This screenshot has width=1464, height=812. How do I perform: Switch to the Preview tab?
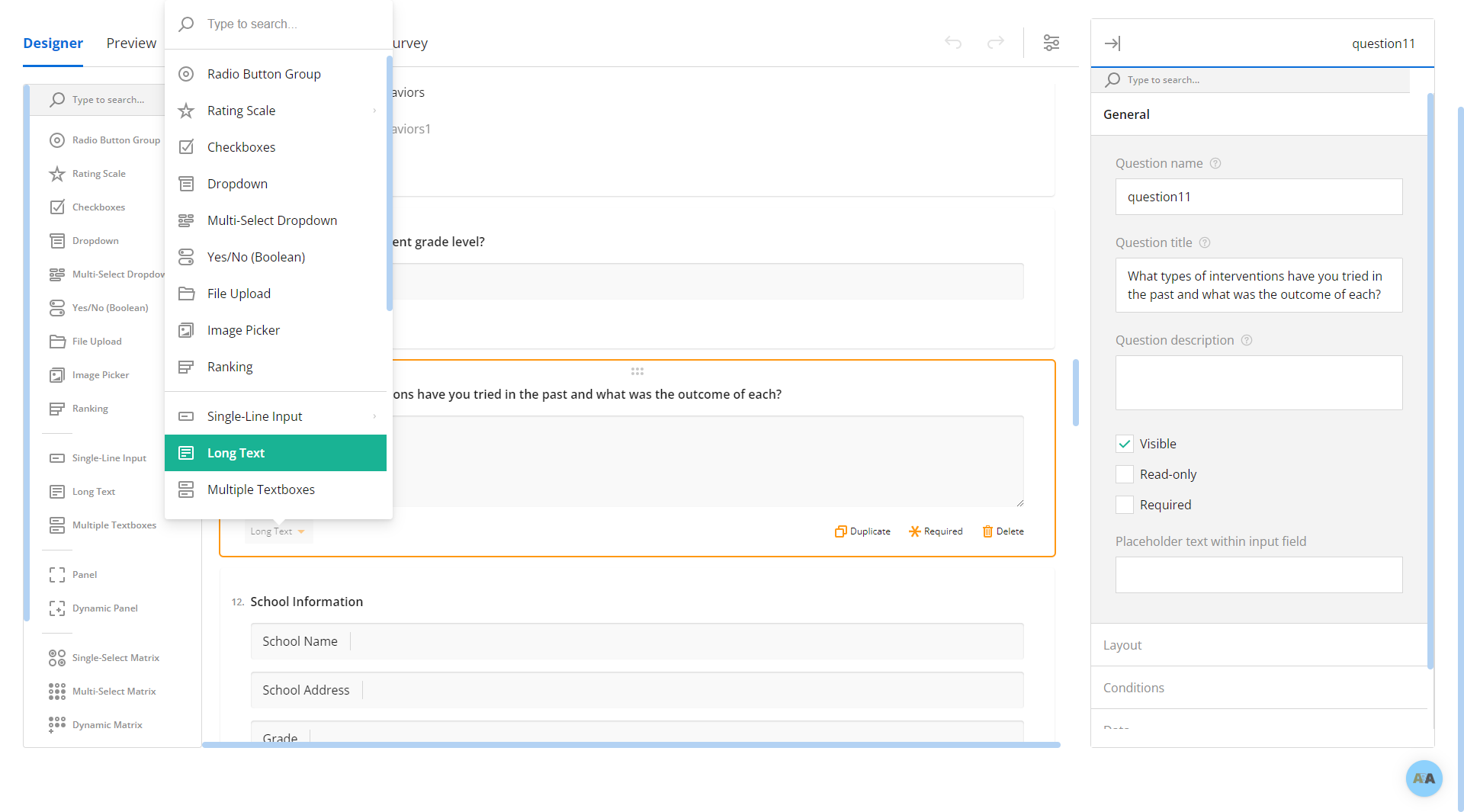point(131,43)
